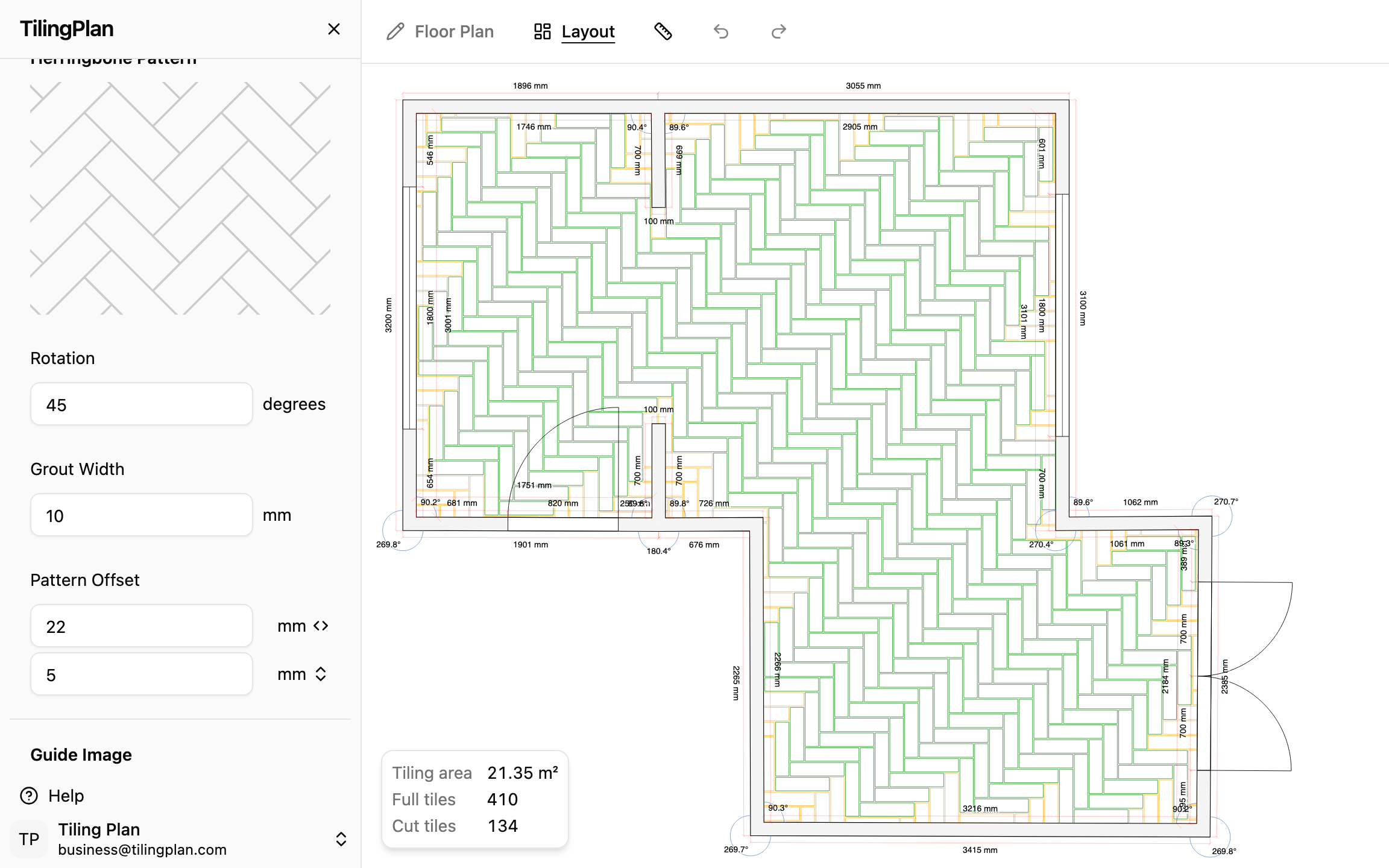
Task: Undo the last action
Action: (x=721, y=31)
